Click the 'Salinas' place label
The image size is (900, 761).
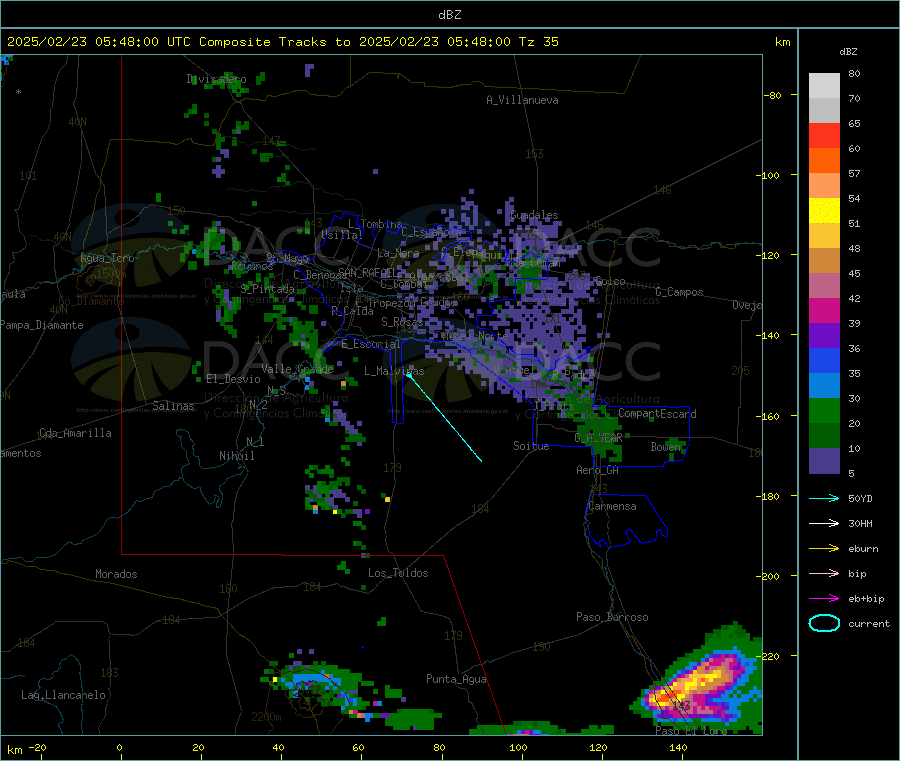point(173,406)
